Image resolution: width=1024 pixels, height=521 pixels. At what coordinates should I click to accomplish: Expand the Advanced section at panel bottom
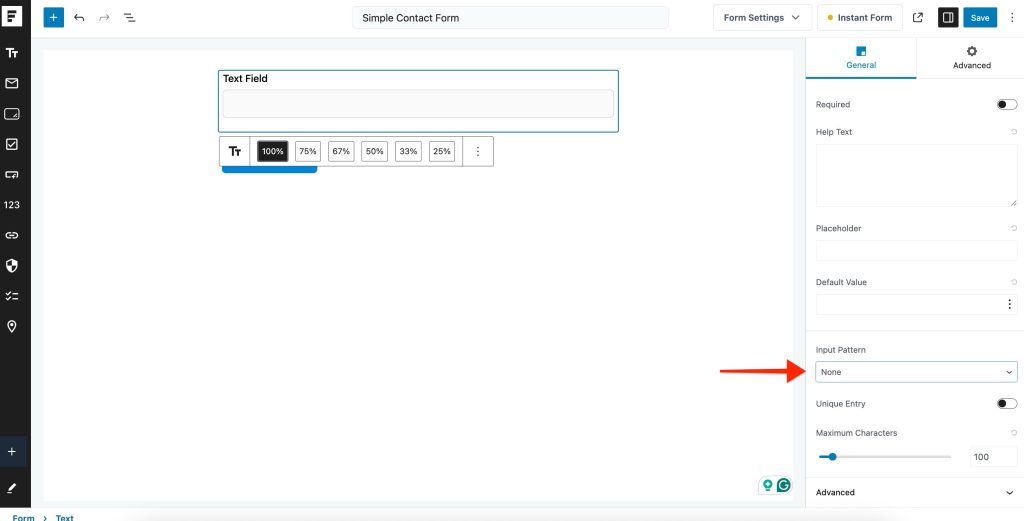(x=915, y=493)
